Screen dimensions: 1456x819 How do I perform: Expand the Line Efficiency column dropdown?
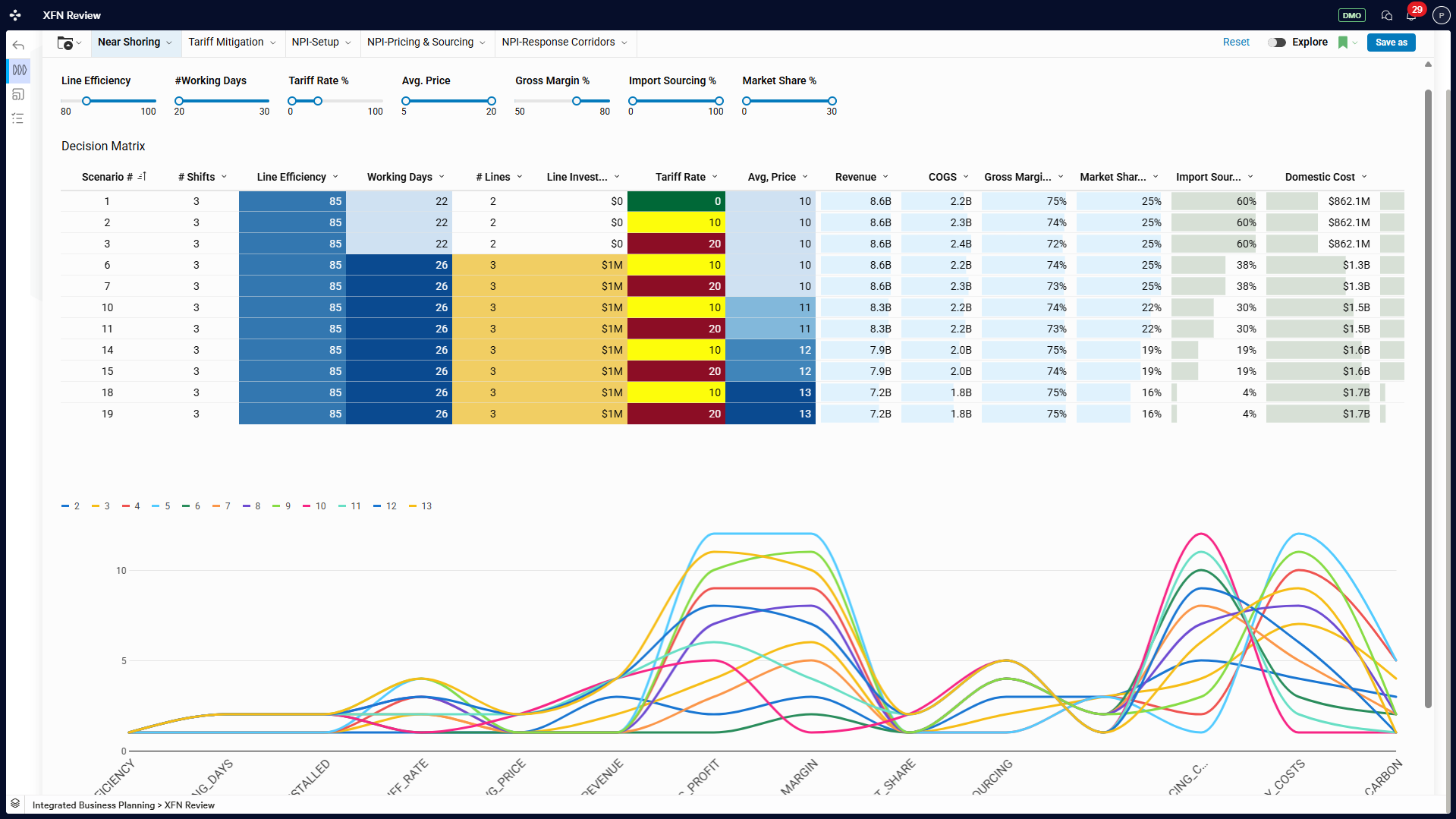coord(335,177)
